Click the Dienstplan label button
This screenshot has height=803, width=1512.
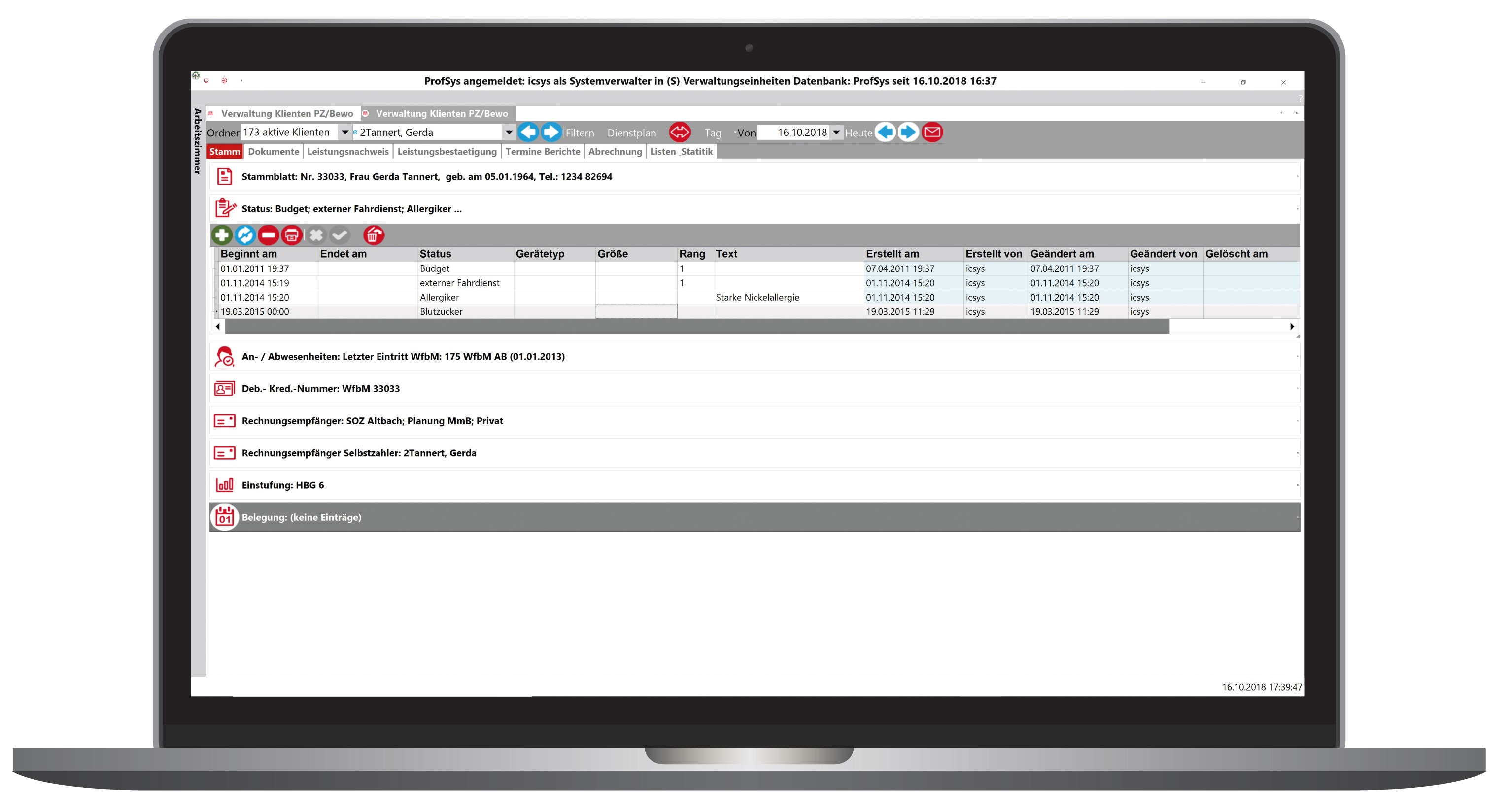coord(632,133)
